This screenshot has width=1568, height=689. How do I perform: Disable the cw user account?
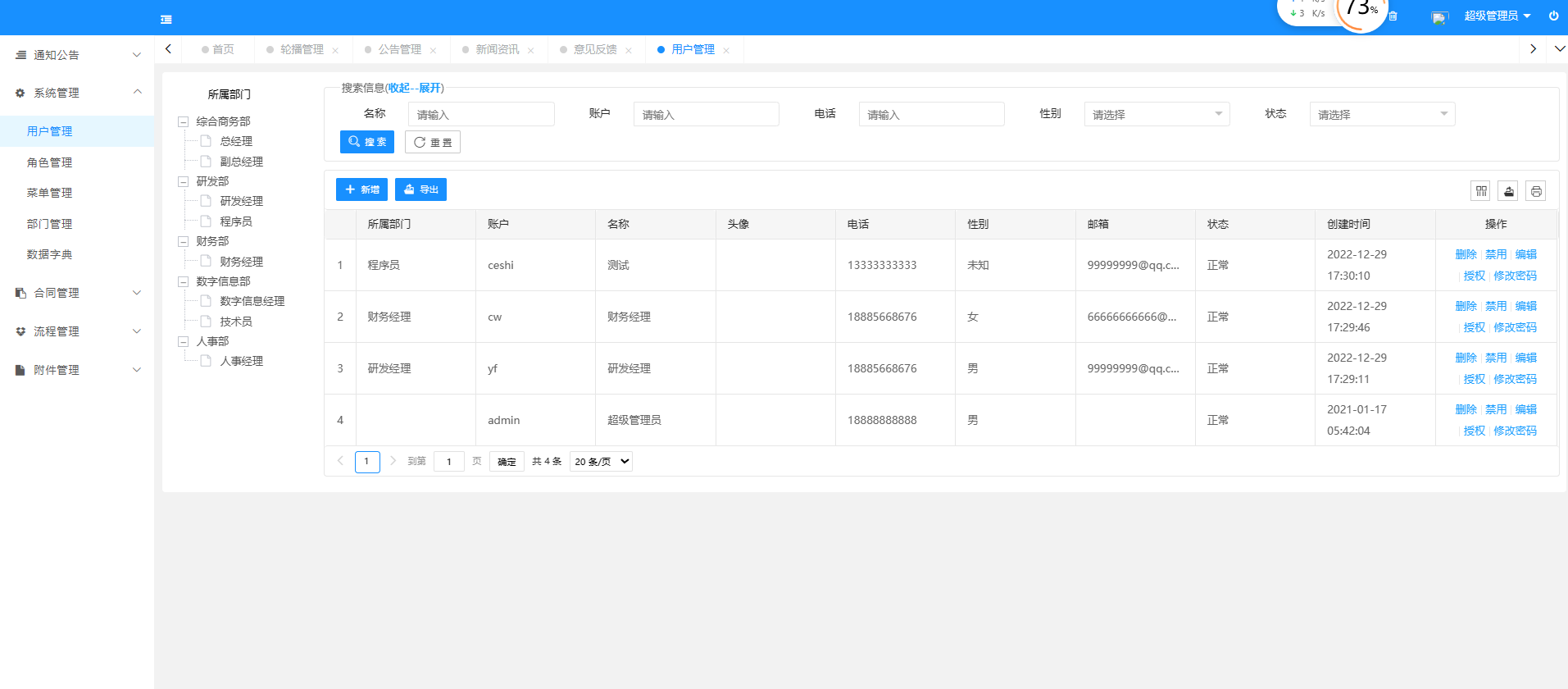1496,306
